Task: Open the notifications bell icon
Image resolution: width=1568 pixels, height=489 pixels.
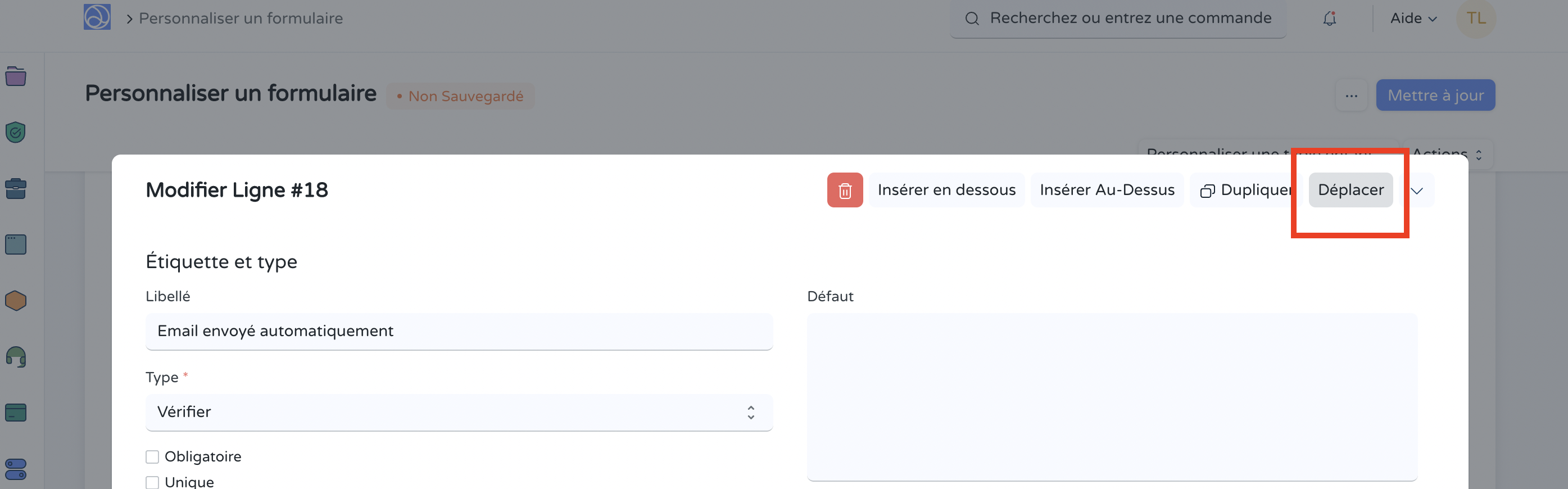Action: [x=1329, y=19]
